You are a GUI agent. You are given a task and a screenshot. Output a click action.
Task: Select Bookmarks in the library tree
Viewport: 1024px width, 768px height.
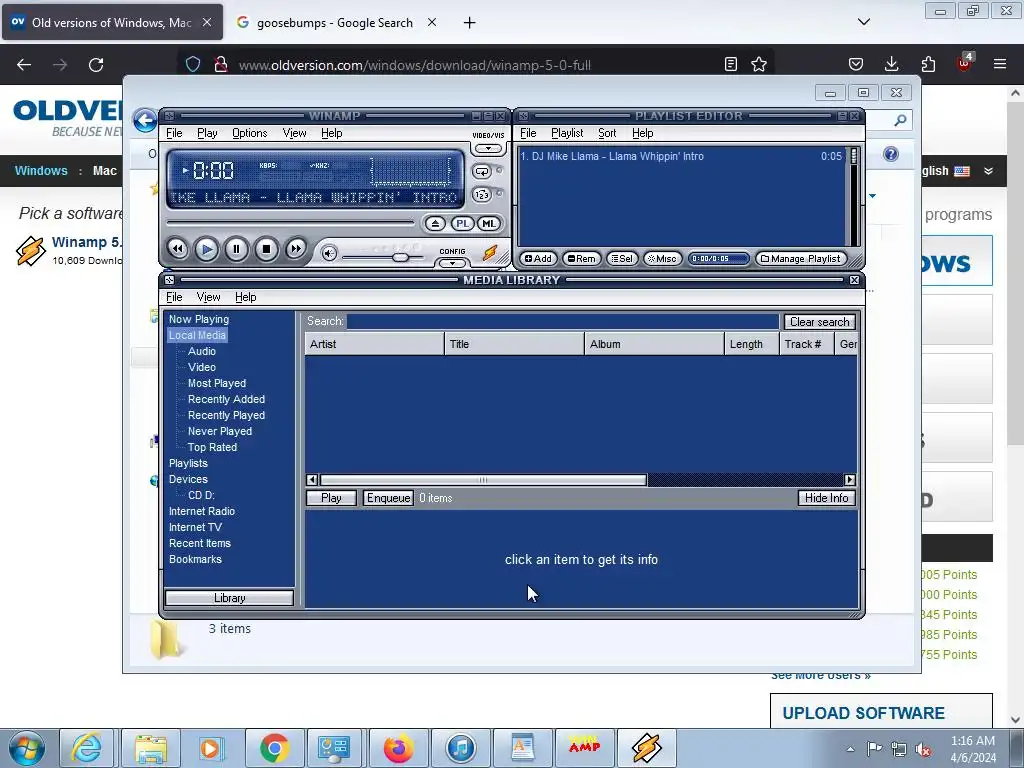pyautogui.click(x=195, y=559)
